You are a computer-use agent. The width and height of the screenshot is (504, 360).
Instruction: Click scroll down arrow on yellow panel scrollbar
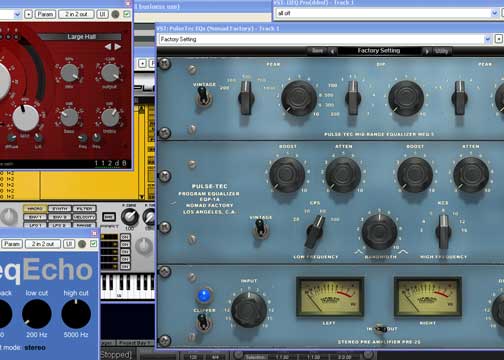(x=142, y=197)
